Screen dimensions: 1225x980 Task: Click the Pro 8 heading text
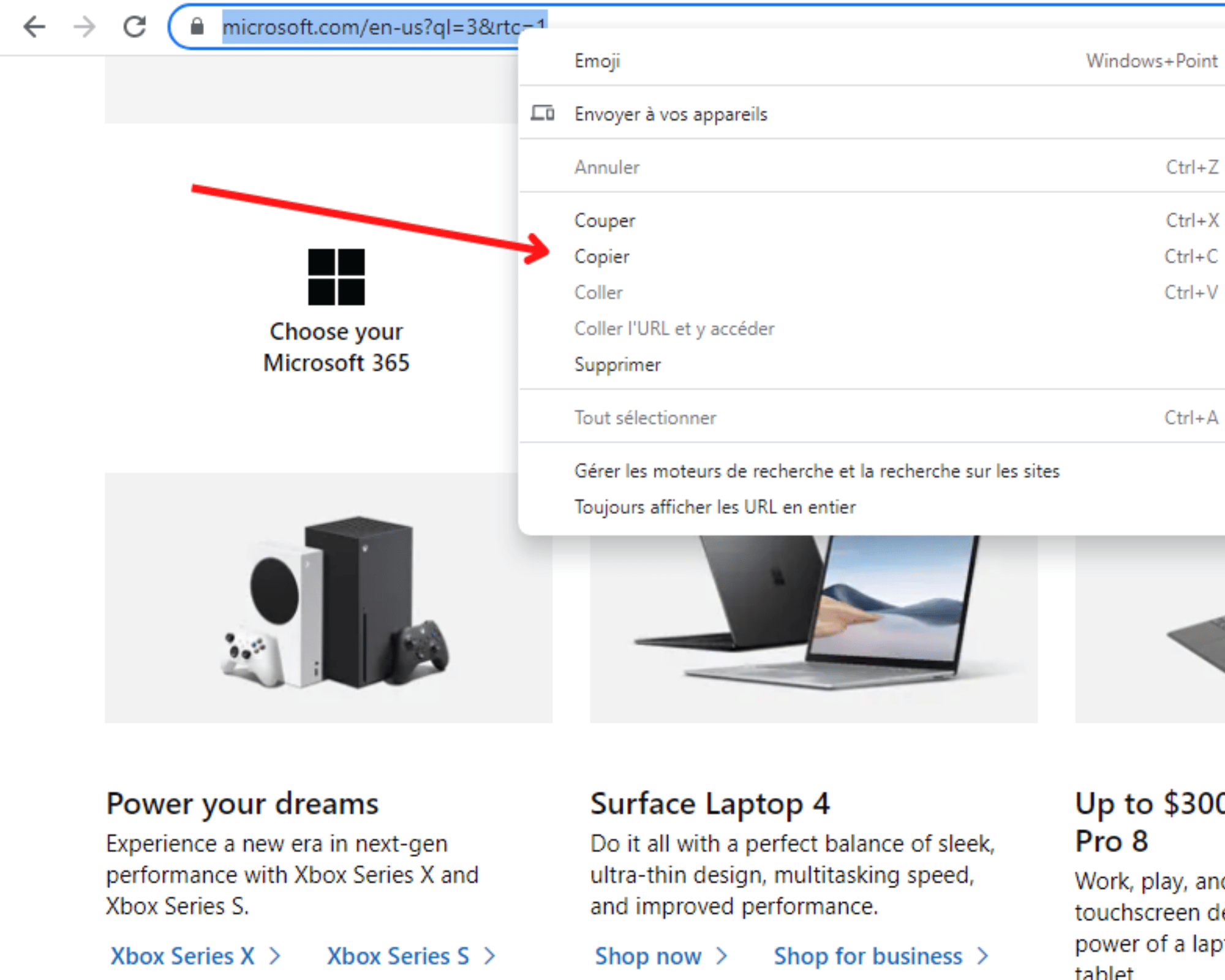(x=1112, y=841)
